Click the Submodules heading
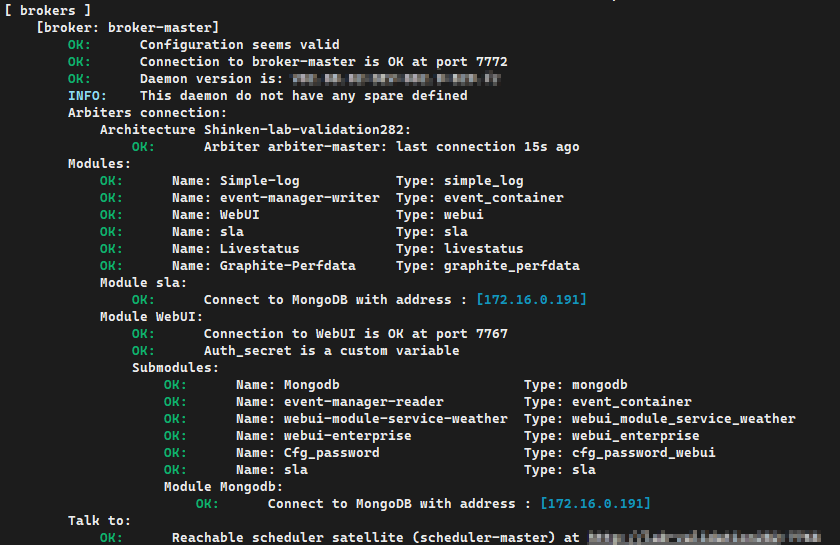The width and height of the screenshot is (840, 545). point(175,368)
